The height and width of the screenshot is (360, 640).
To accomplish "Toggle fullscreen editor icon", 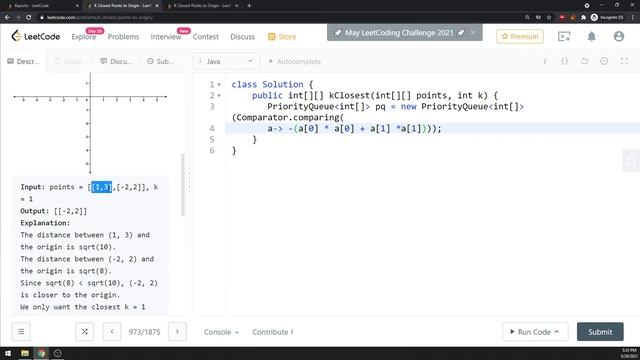I will click(624, 61).
